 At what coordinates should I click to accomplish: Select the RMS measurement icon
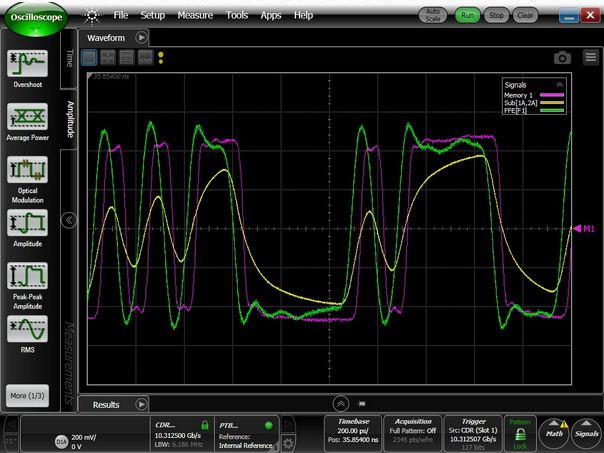[27, 329]
